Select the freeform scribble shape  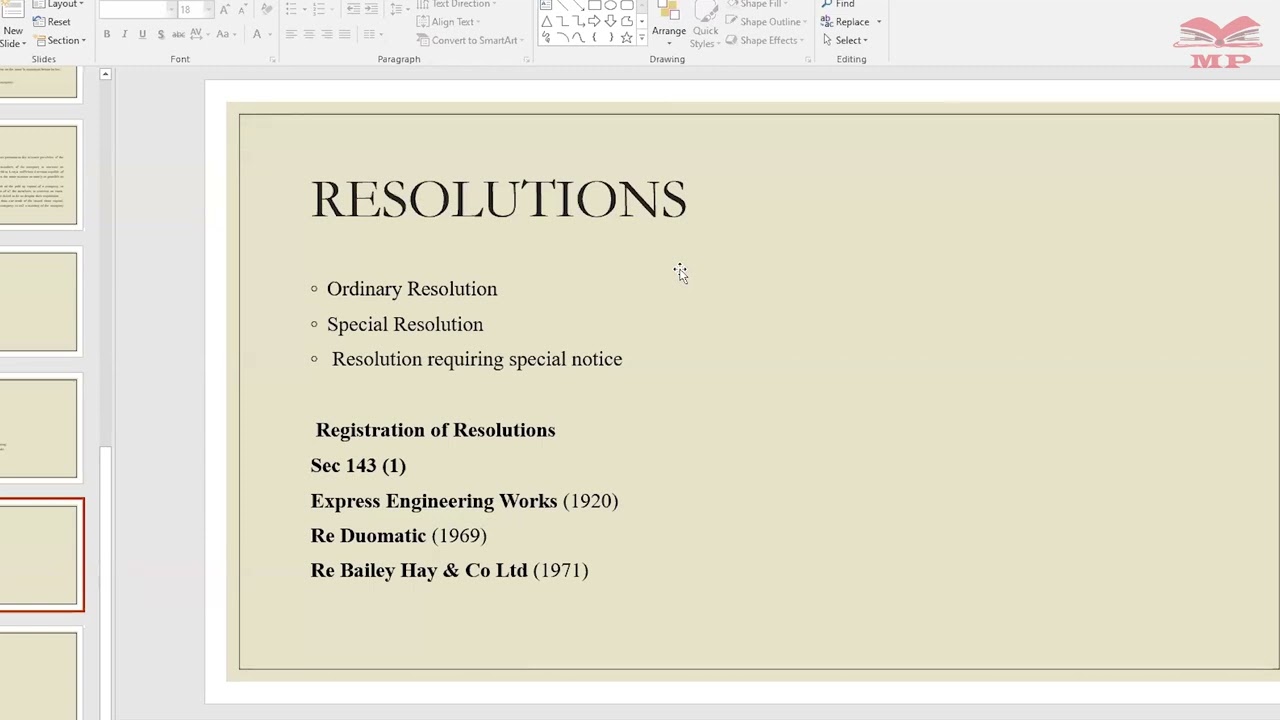point(546,37)
